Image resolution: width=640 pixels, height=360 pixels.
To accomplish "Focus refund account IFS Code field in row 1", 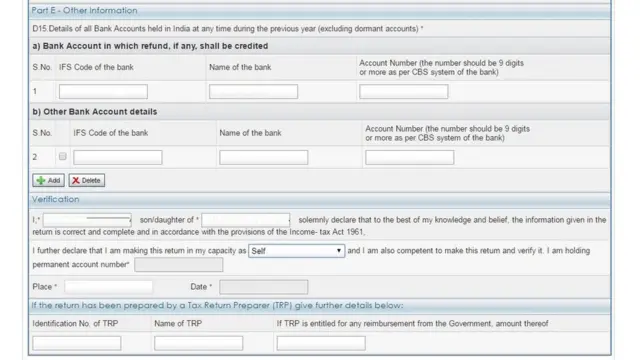I will [103, 91].
